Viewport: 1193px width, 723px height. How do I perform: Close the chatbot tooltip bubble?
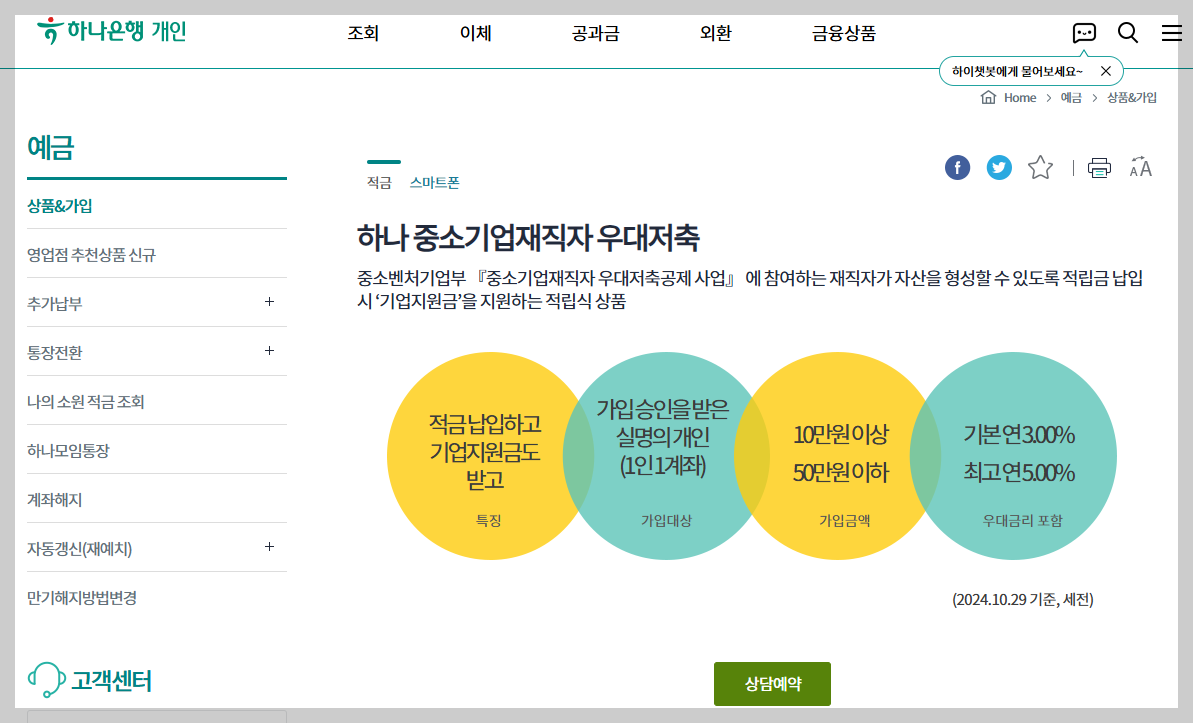click(1106, 71)
